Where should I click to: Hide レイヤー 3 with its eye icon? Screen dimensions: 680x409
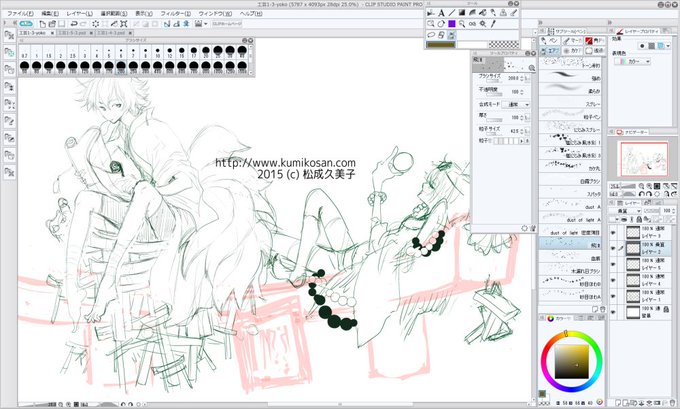coord(613,233)
